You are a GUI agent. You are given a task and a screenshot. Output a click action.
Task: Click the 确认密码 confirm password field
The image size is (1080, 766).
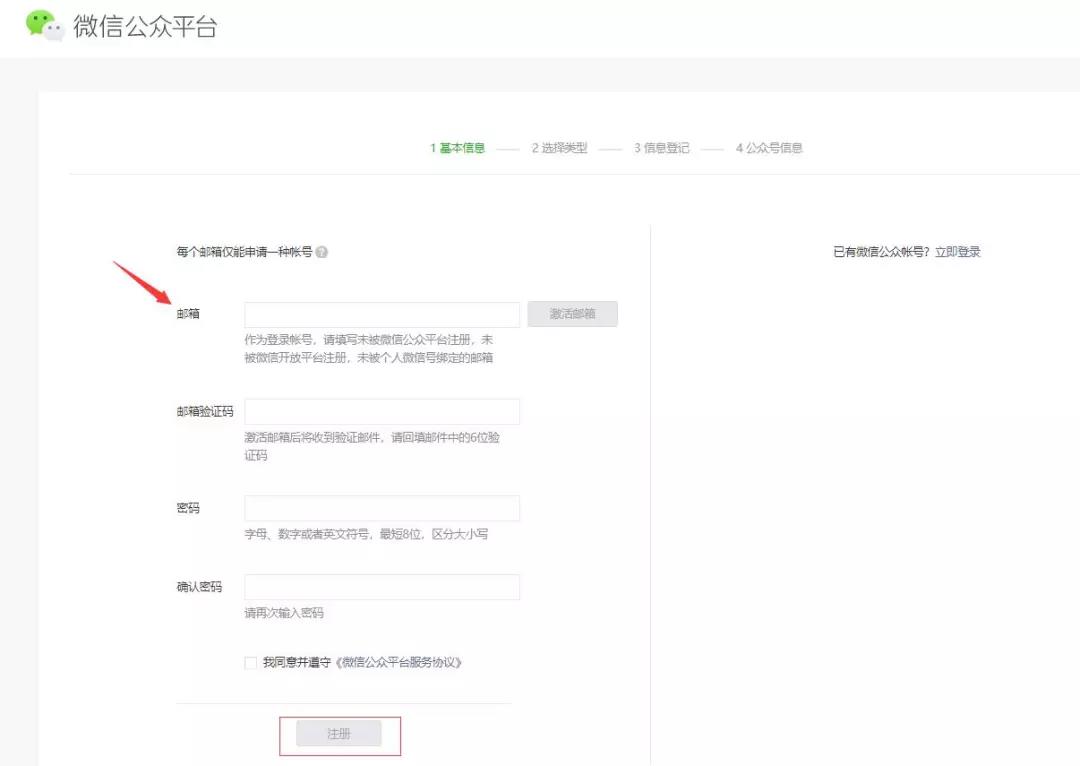(x=381, y=586)
